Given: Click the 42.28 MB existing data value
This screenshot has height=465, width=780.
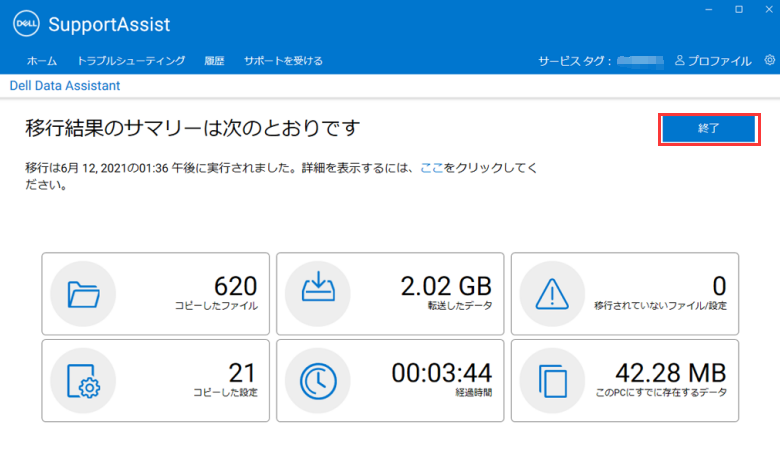Looking at the screenshot, I should tap(671, 373).
